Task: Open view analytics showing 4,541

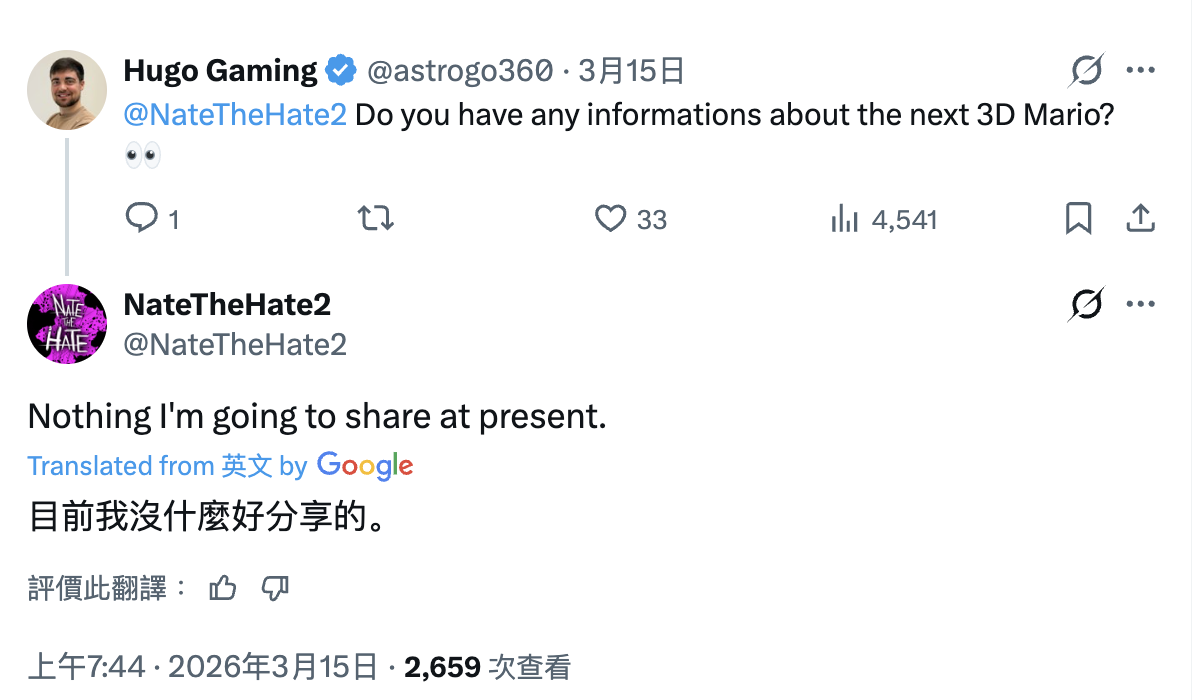Action: (845, 219)
